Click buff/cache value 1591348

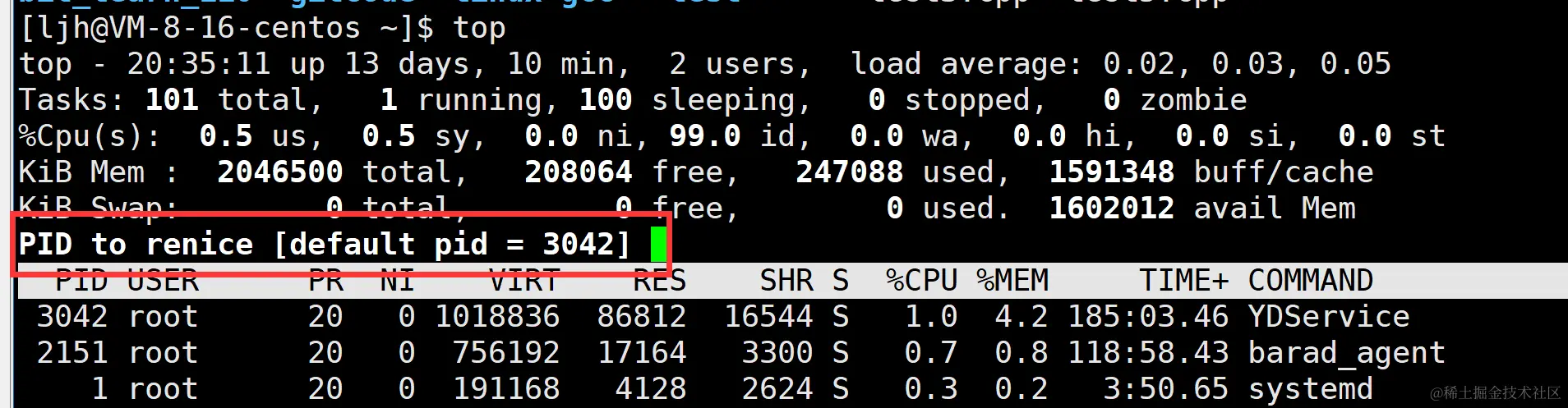click(1112, 172)
